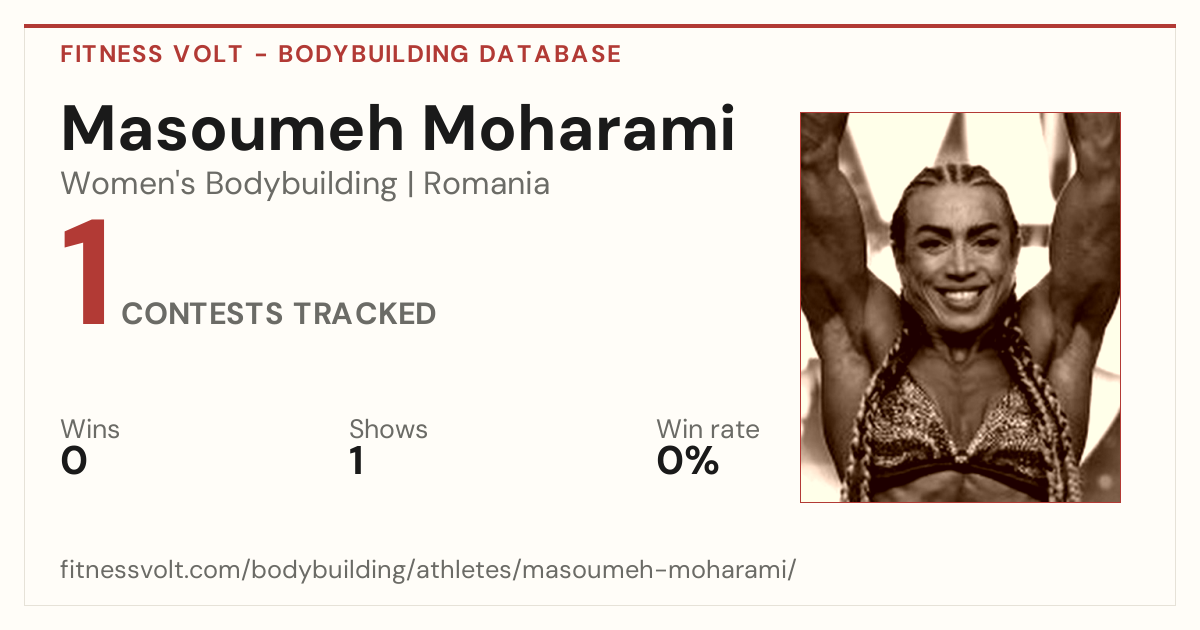Image resolution: width=1200 pixels, height=630 pixels.
Task: Select the Wins value 0
Action: (x=74, y=461)
